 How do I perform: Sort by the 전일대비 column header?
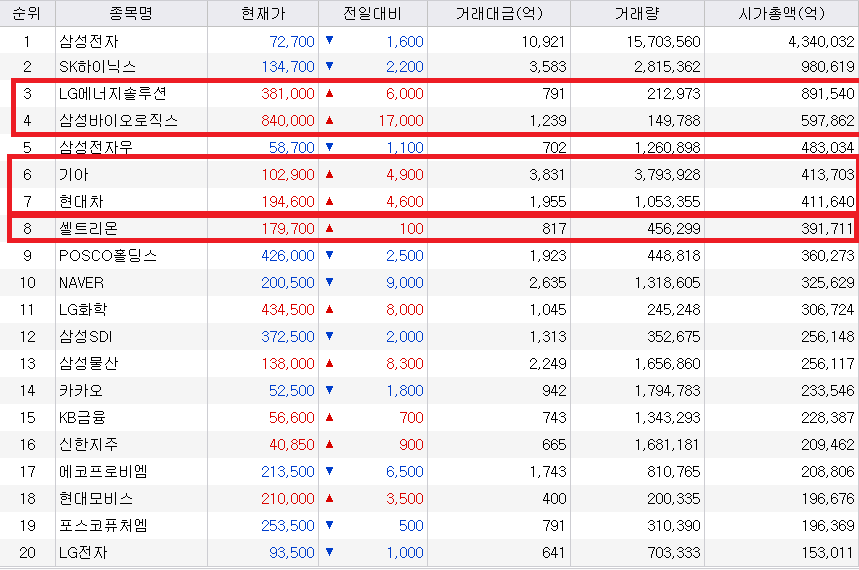coord(373,13)
